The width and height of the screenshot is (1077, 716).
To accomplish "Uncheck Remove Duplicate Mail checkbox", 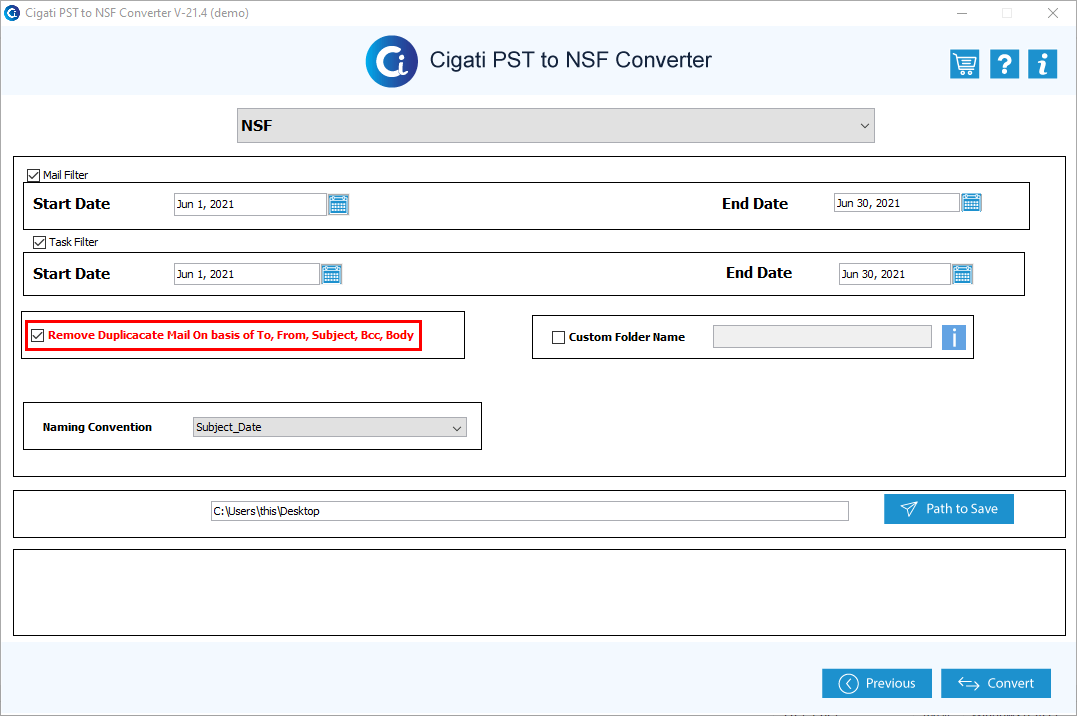I will (x=38, y=335).
